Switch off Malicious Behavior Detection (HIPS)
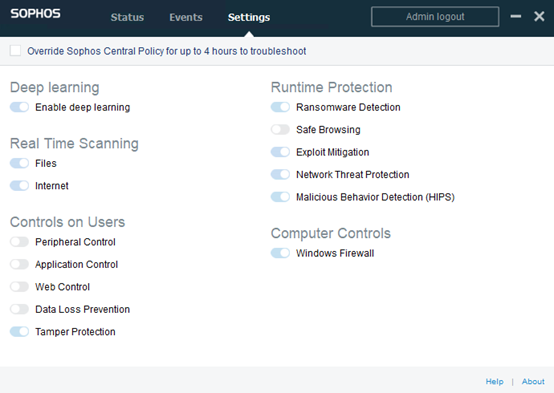This screenshot has height=393, width=554. point(281,197)
